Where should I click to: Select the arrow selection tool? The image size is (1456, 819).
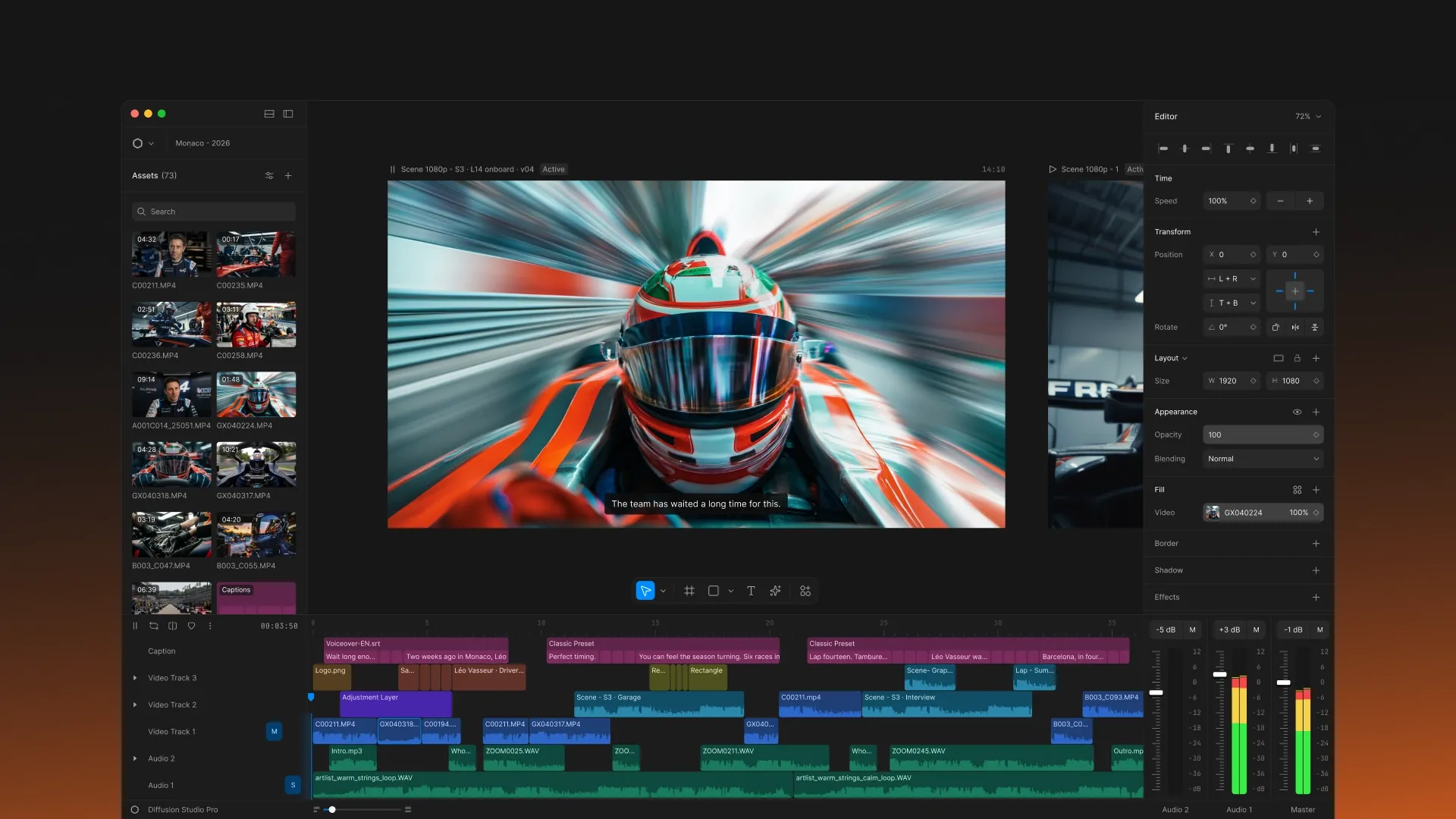645,591
